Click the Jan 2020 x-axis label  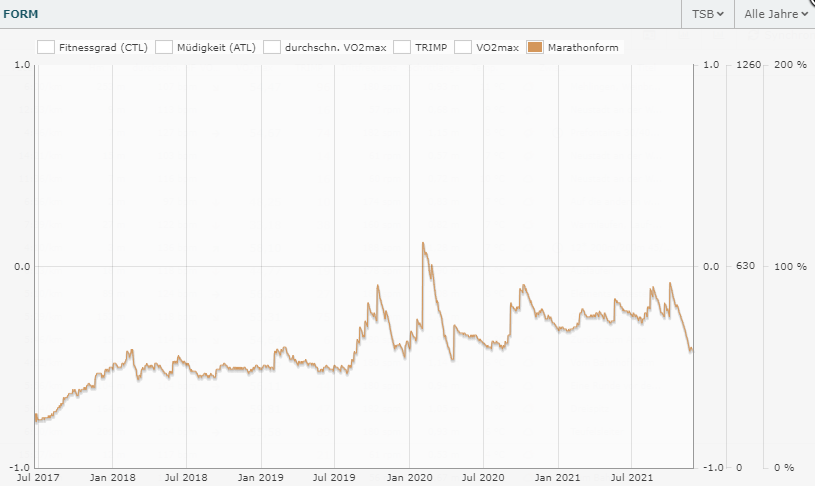tap(409, 478)
